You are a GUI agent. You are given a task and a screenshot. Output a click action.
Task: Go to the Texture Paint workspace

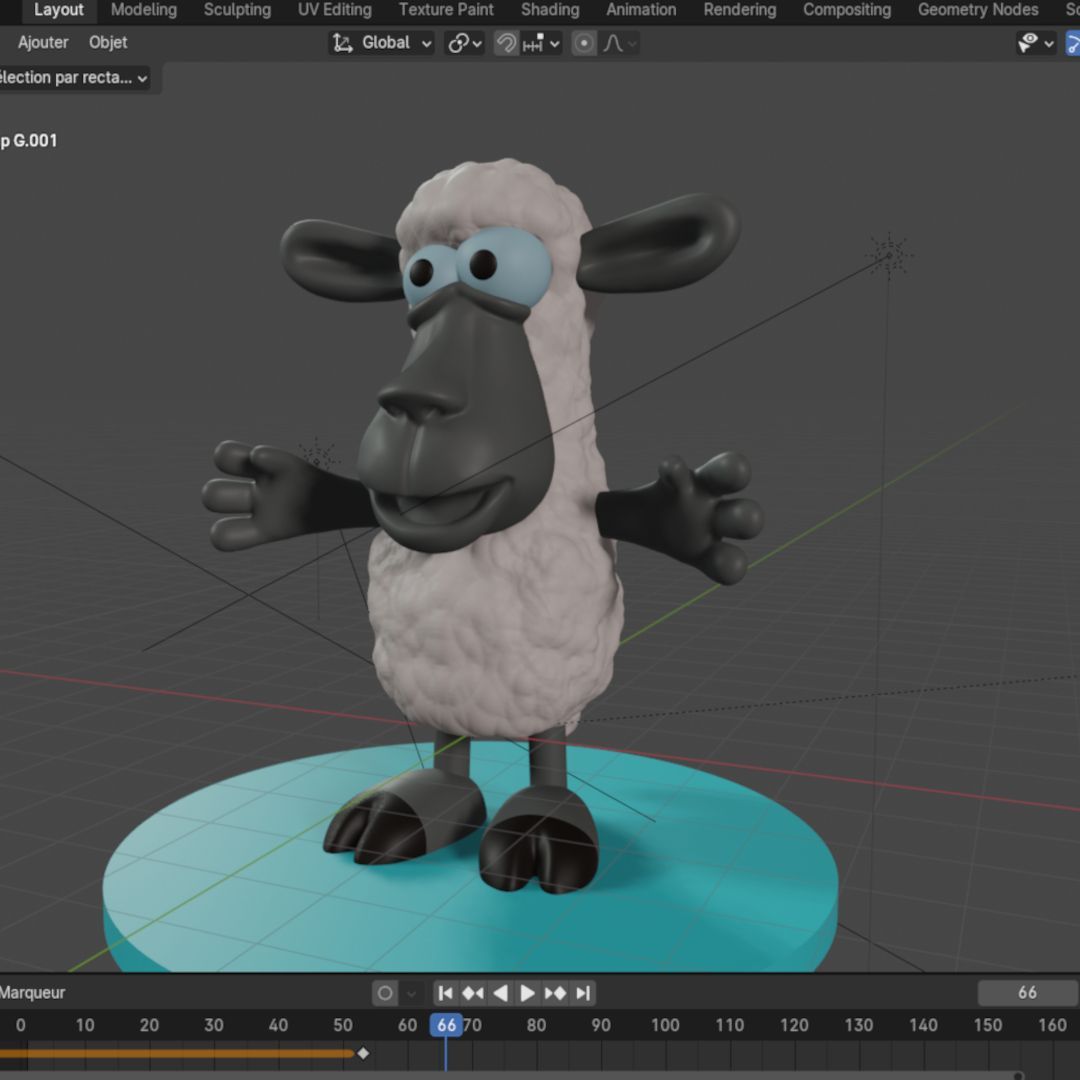tap(446, 10)
